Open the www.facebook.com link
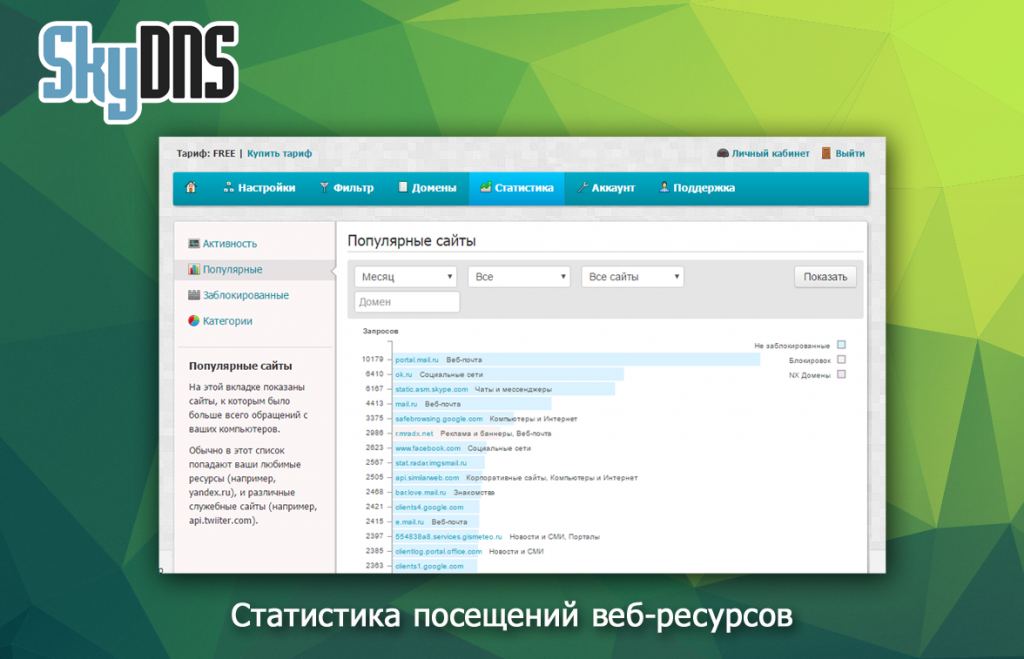Screen dimensions: 1024x659 (x=428, y=448)
